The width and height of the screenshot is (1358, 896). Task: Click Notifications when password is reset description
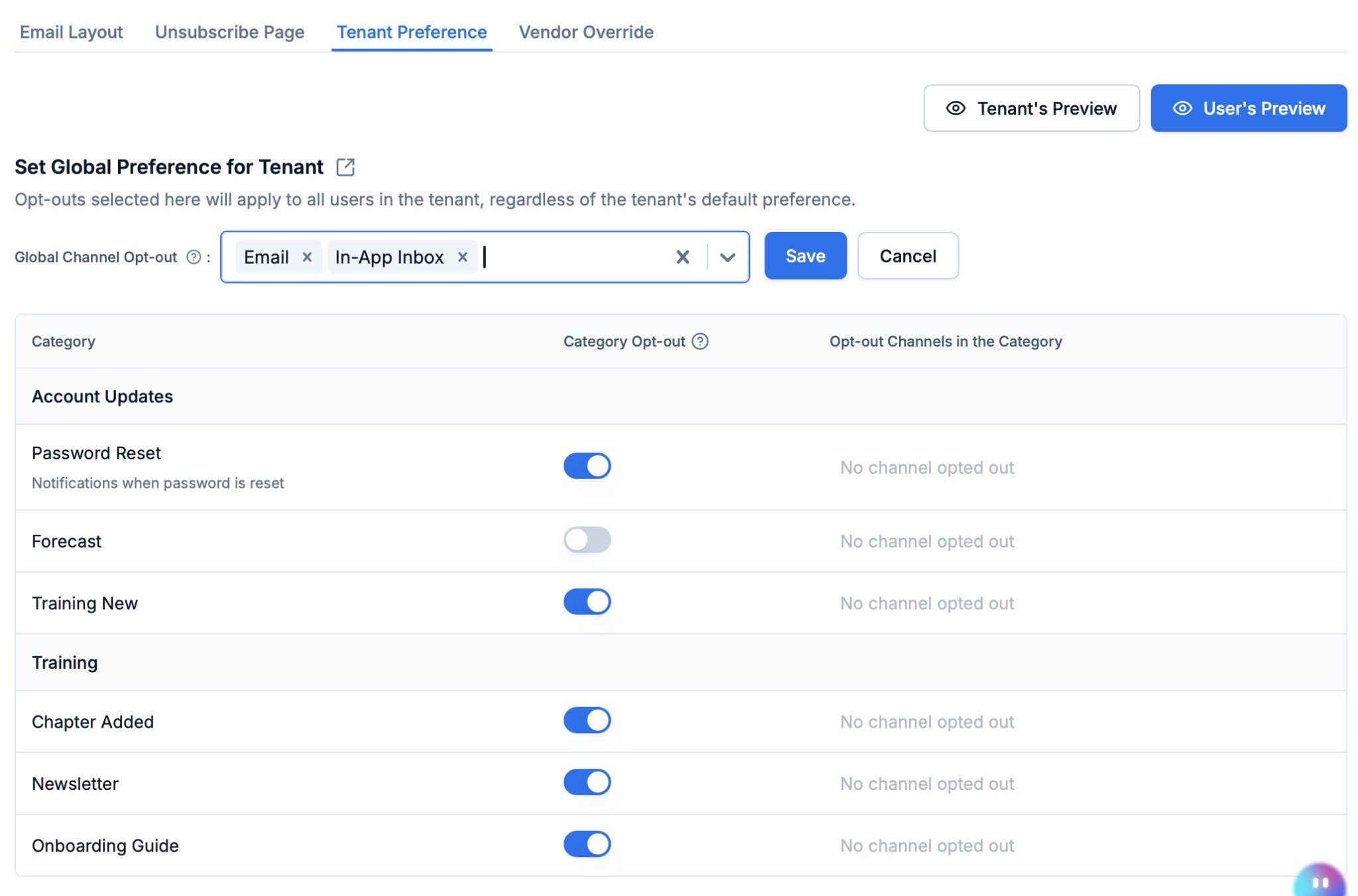(158, 483)
